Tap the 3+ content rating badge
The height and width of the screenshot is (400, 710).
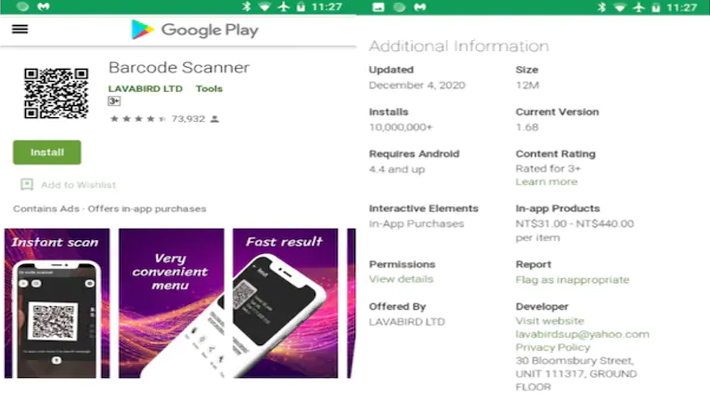click(115, 102)
